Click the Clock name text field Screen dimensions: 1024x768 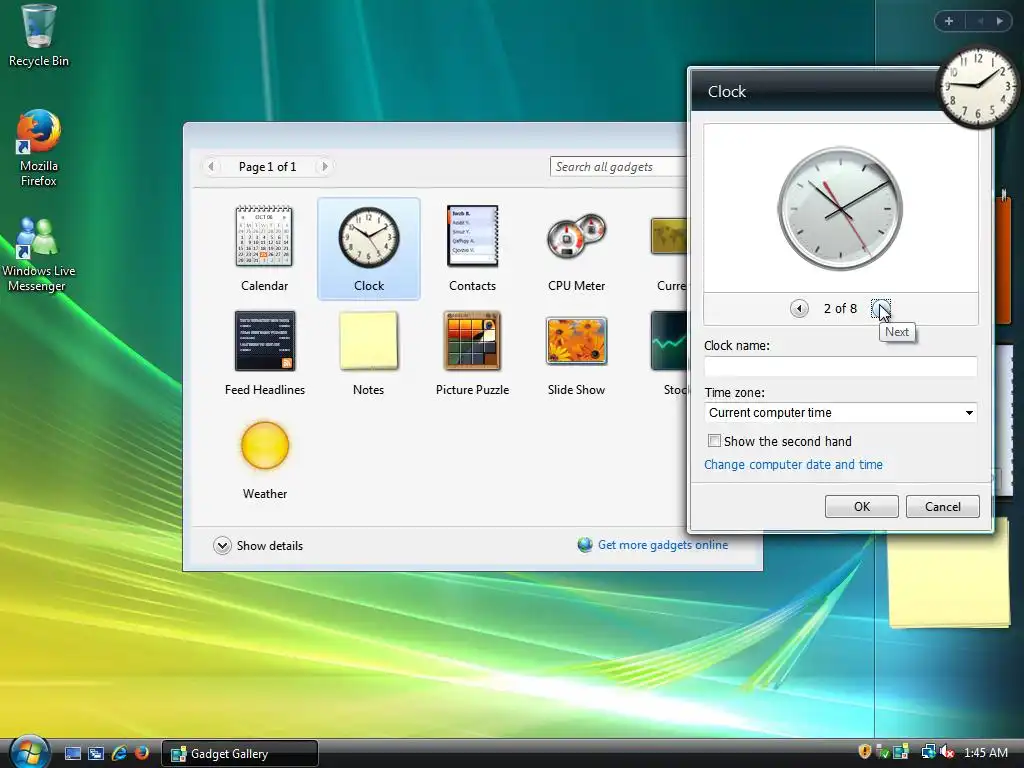(x=840, y=366)
